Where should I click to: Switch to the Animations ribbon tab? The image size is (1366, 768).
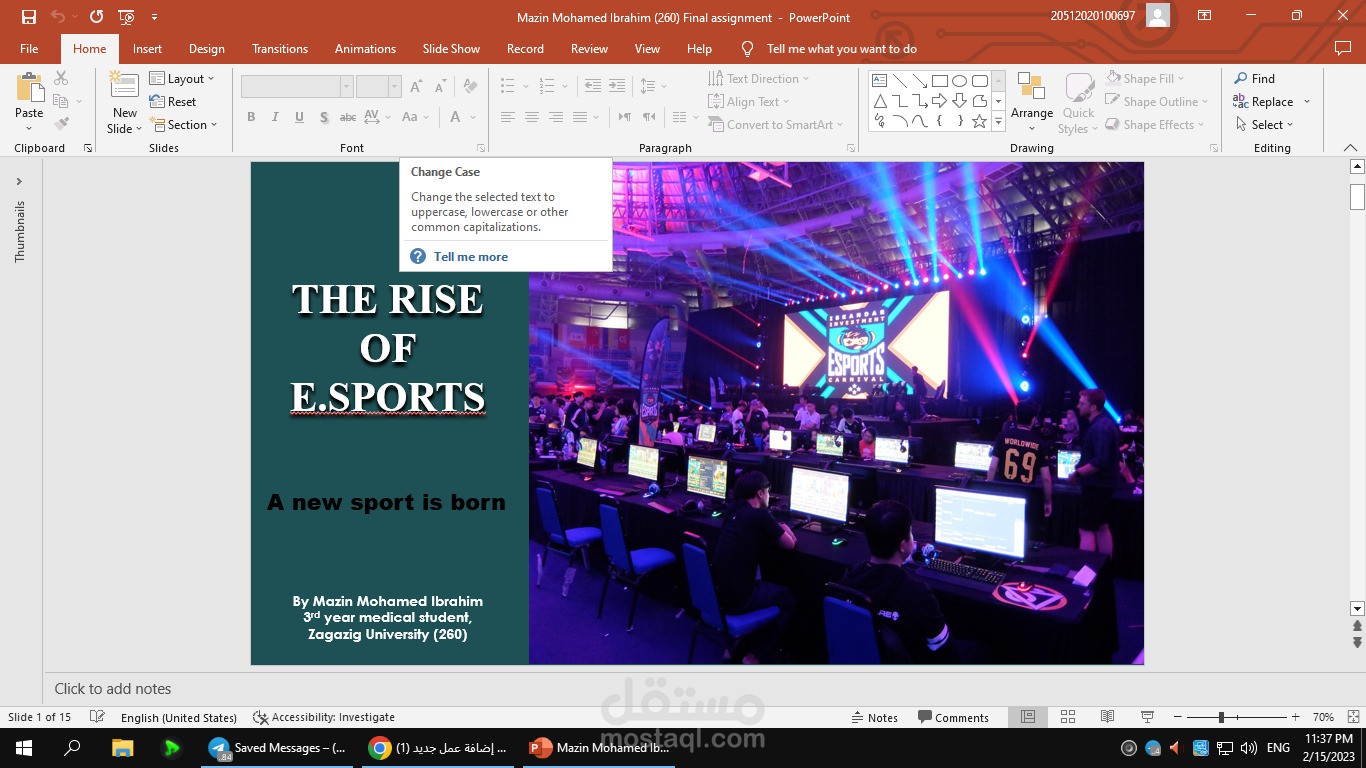(x=365, y=48)
